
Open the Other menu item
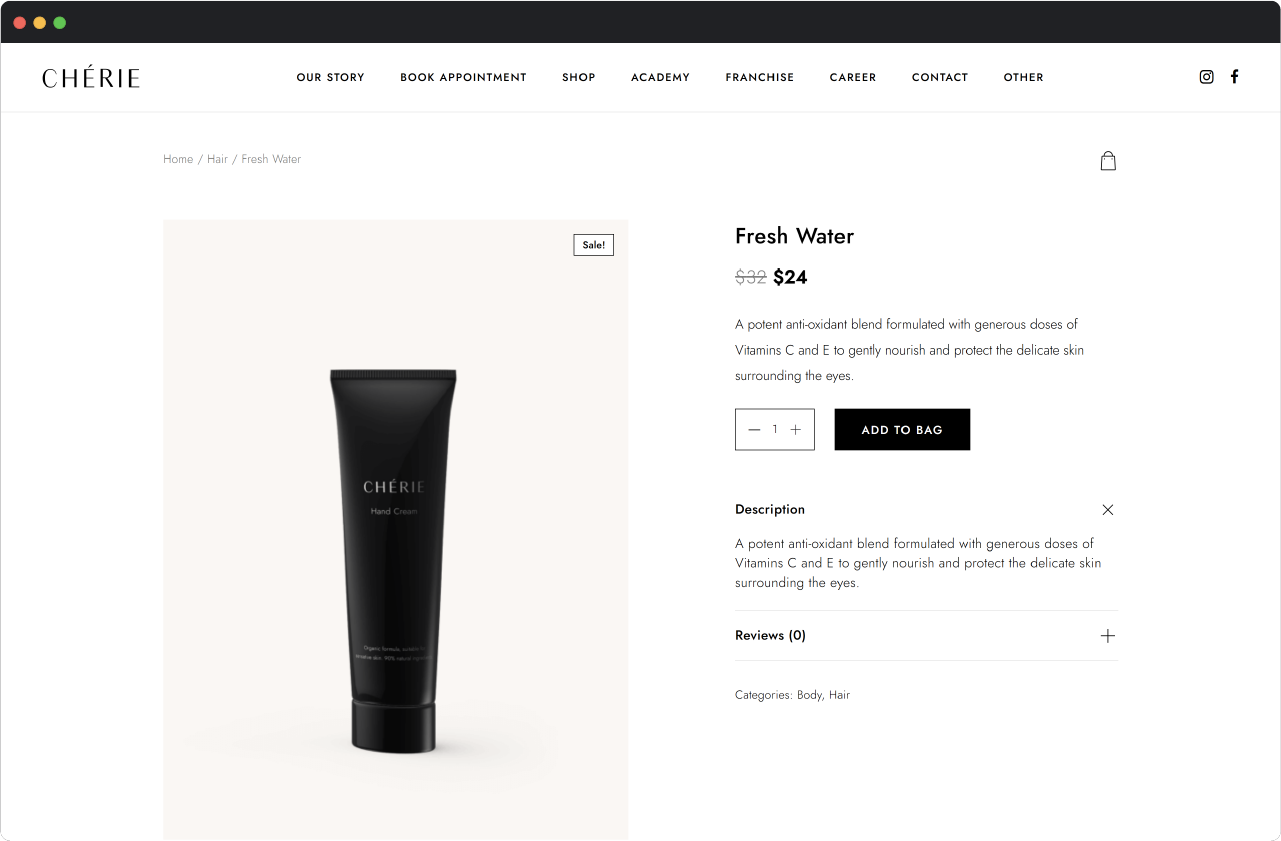[1024, 77]
